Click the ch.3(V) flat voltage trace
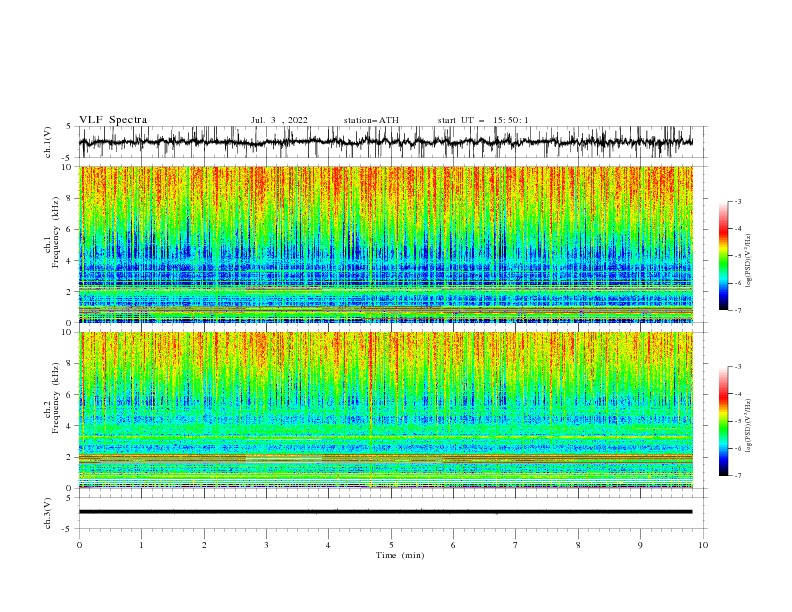 coord(385,512)
